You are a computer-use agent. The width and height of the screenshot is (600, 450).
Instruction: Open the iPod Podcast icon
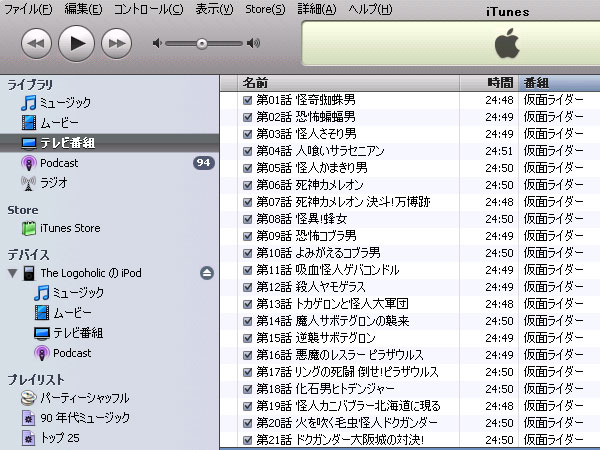click(42, 353)
